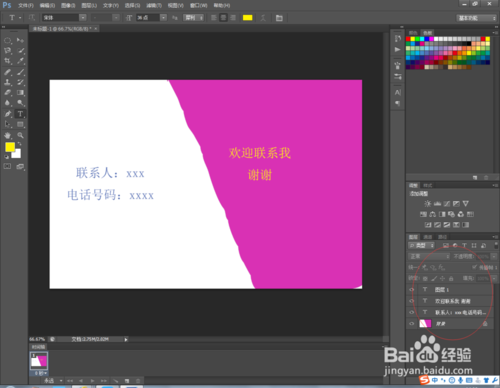Screen dimensions: 500x388
Task: Select the Zoom tool
Action: click(x=20, y=135)
